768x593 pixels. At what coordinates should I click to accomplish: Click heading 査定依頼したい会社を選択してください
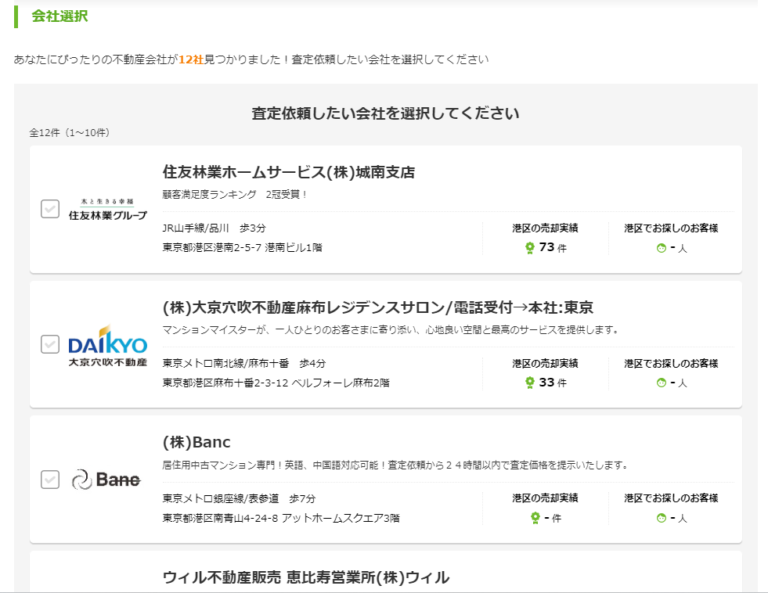[385, 114]
